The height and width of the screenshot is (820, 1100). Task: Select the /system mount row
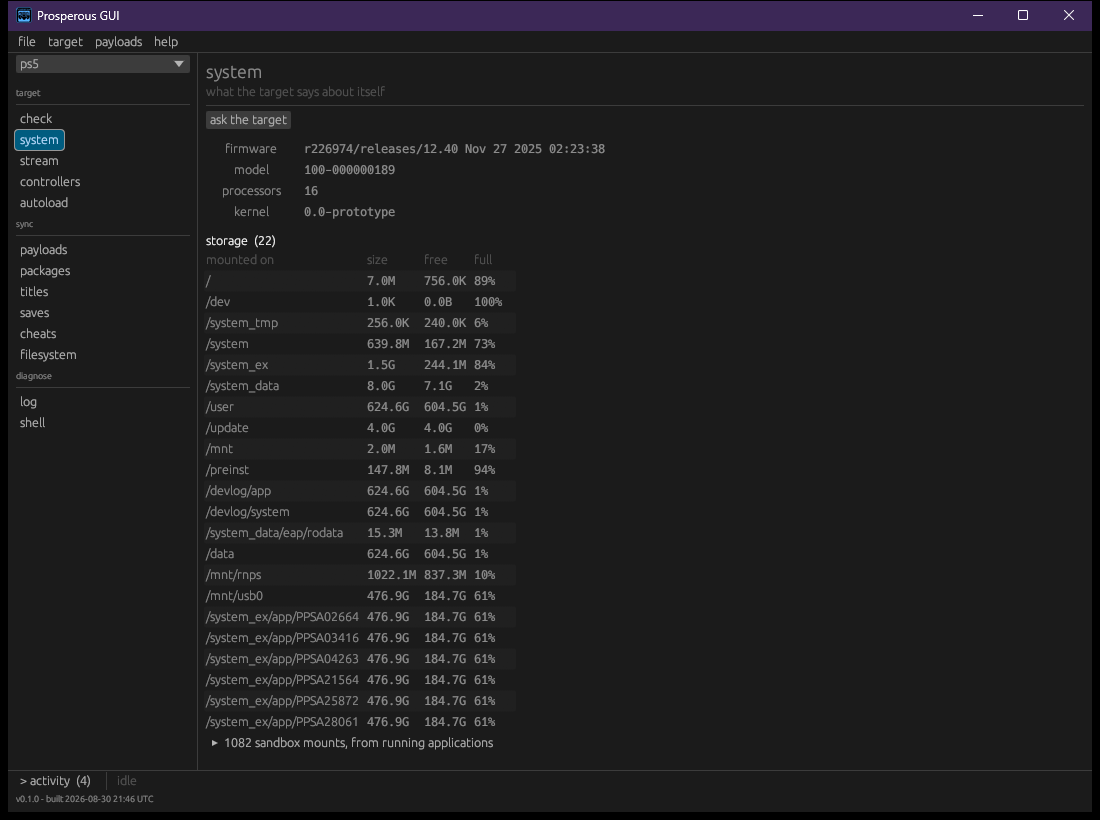(361, 344)
